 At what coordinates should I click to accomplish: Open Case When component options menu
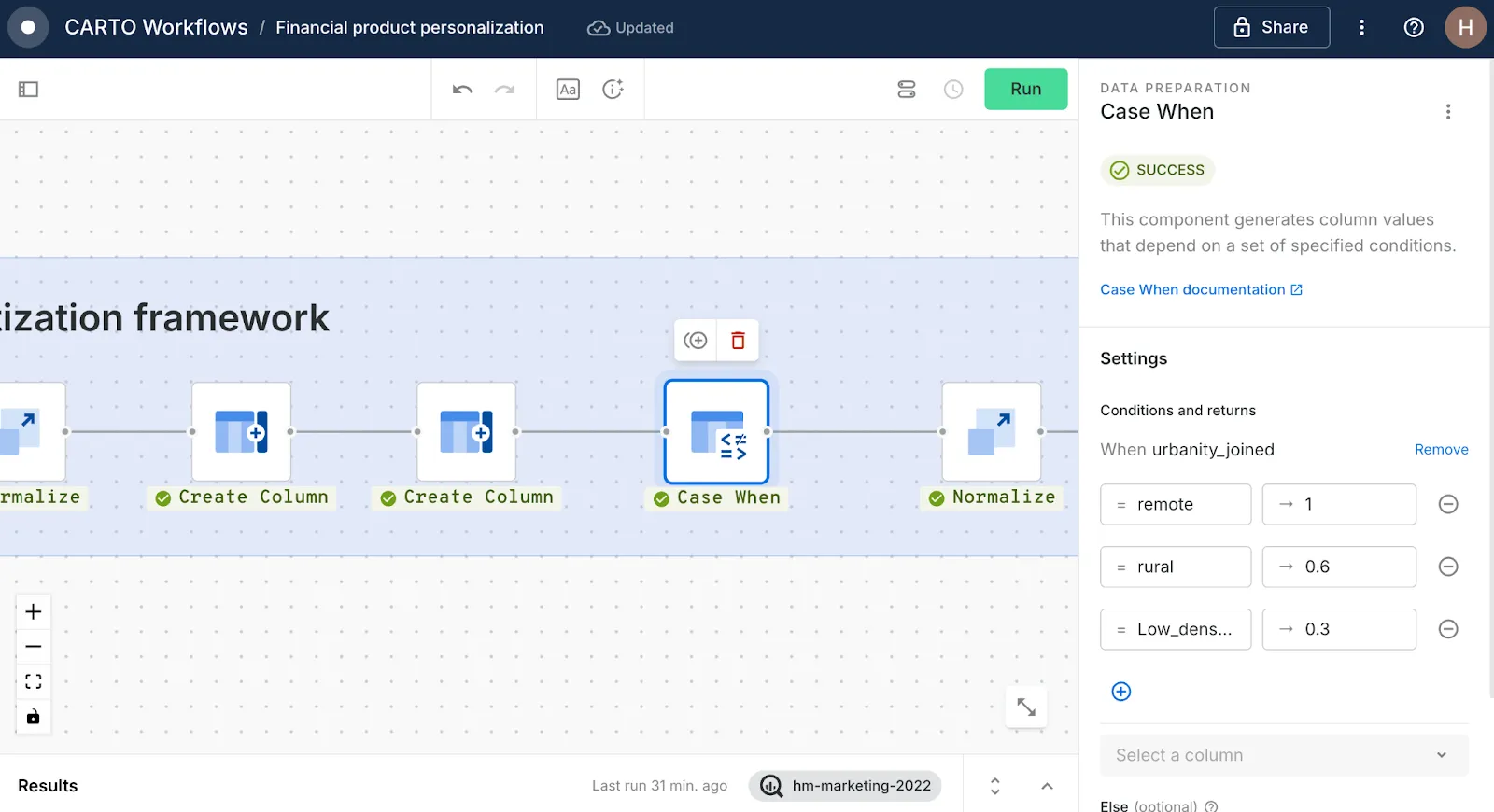(1448, 112)
